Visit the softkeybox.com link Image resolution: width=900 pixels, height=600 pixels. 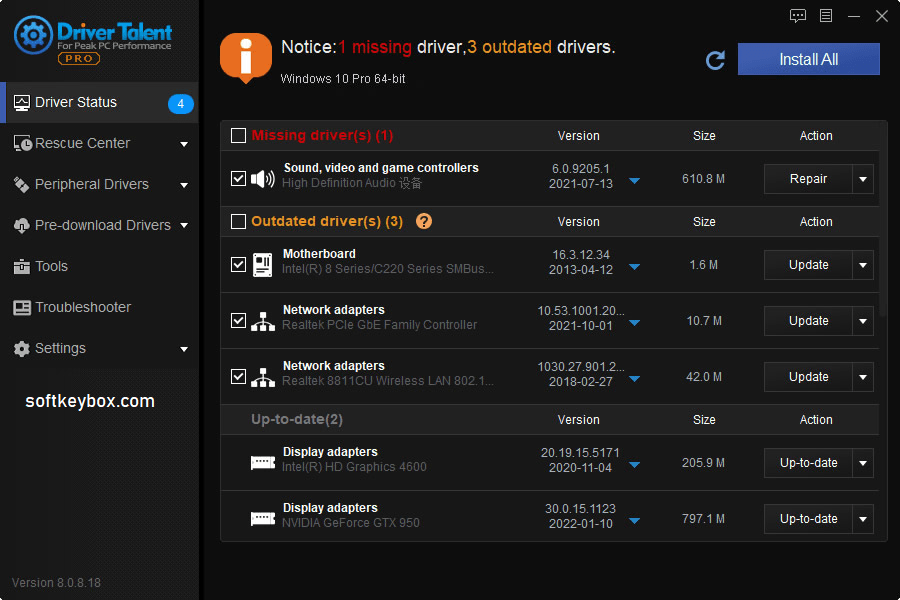click(x=88, y=400)
